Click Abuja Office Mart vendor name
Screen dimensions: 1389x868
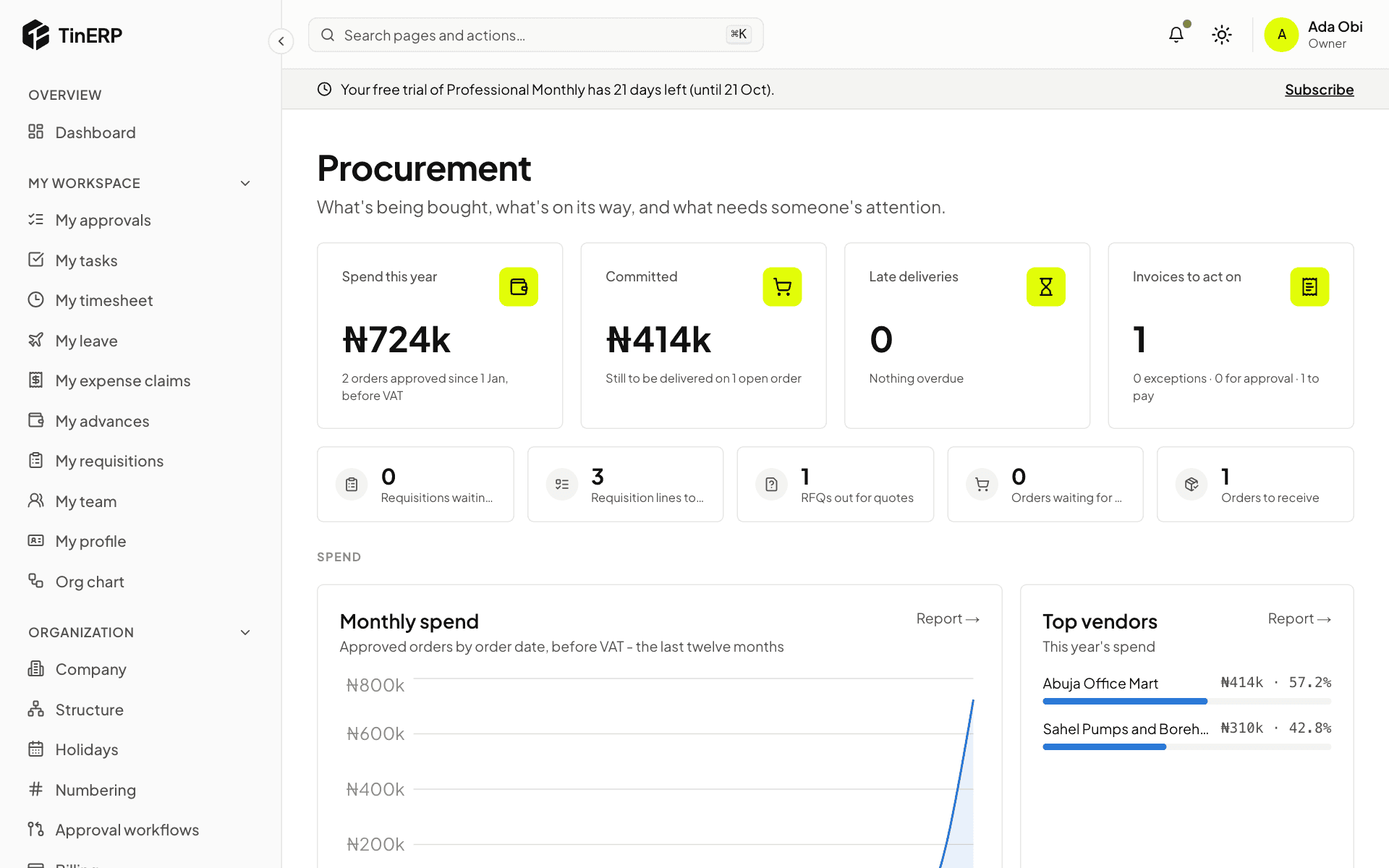pos(1100,684)
